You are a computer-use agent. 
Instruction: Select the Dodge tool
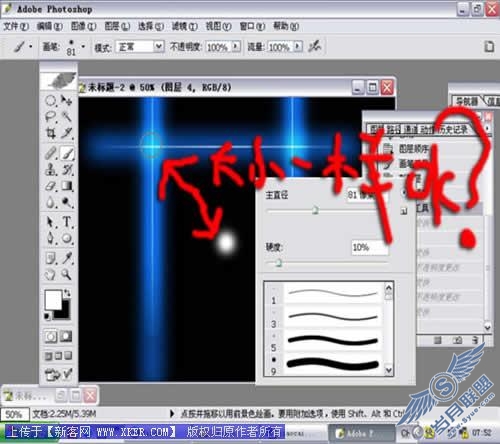[x=67, y=202]
